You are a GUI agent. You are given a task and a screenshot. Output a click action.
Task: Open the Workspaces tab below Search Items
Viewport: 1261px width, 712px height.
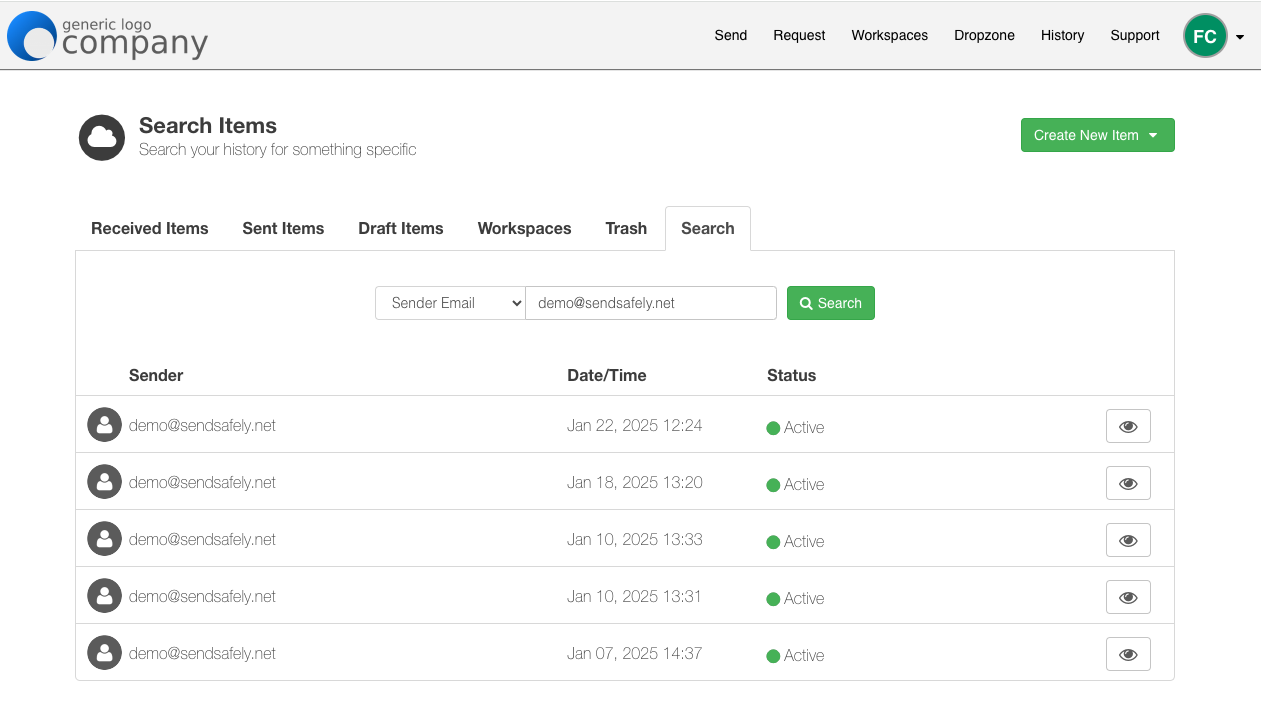pyautogui.click(x=524, y=228)
